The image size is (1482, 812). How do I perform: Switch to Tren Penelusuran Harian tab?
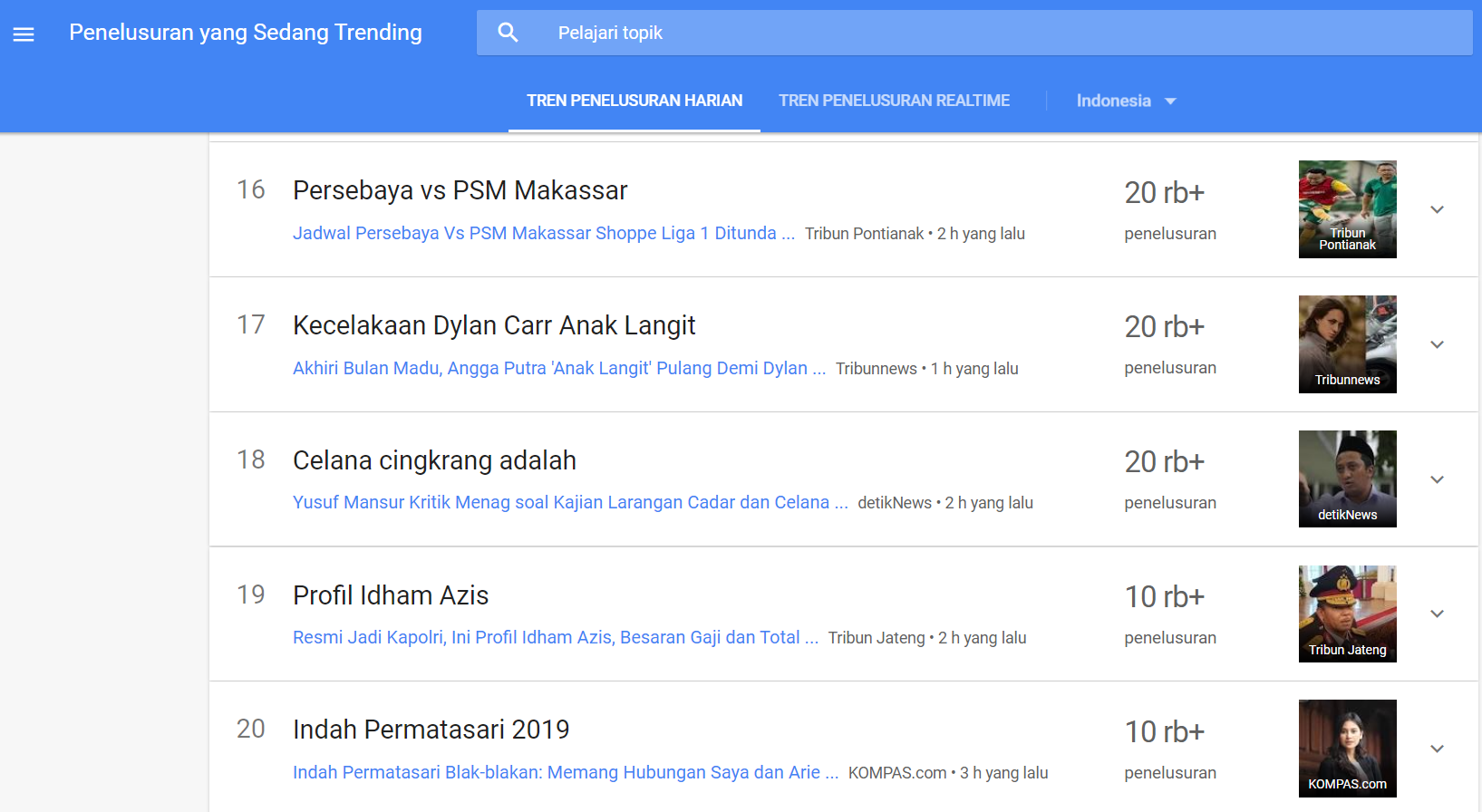click(634, 101)
